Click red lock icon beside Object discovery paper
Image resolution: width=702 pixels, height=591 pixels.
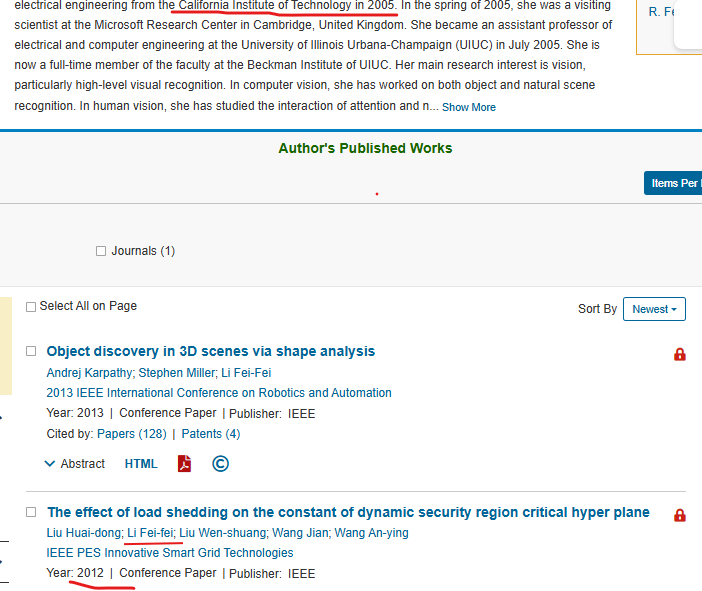[680, 354]
